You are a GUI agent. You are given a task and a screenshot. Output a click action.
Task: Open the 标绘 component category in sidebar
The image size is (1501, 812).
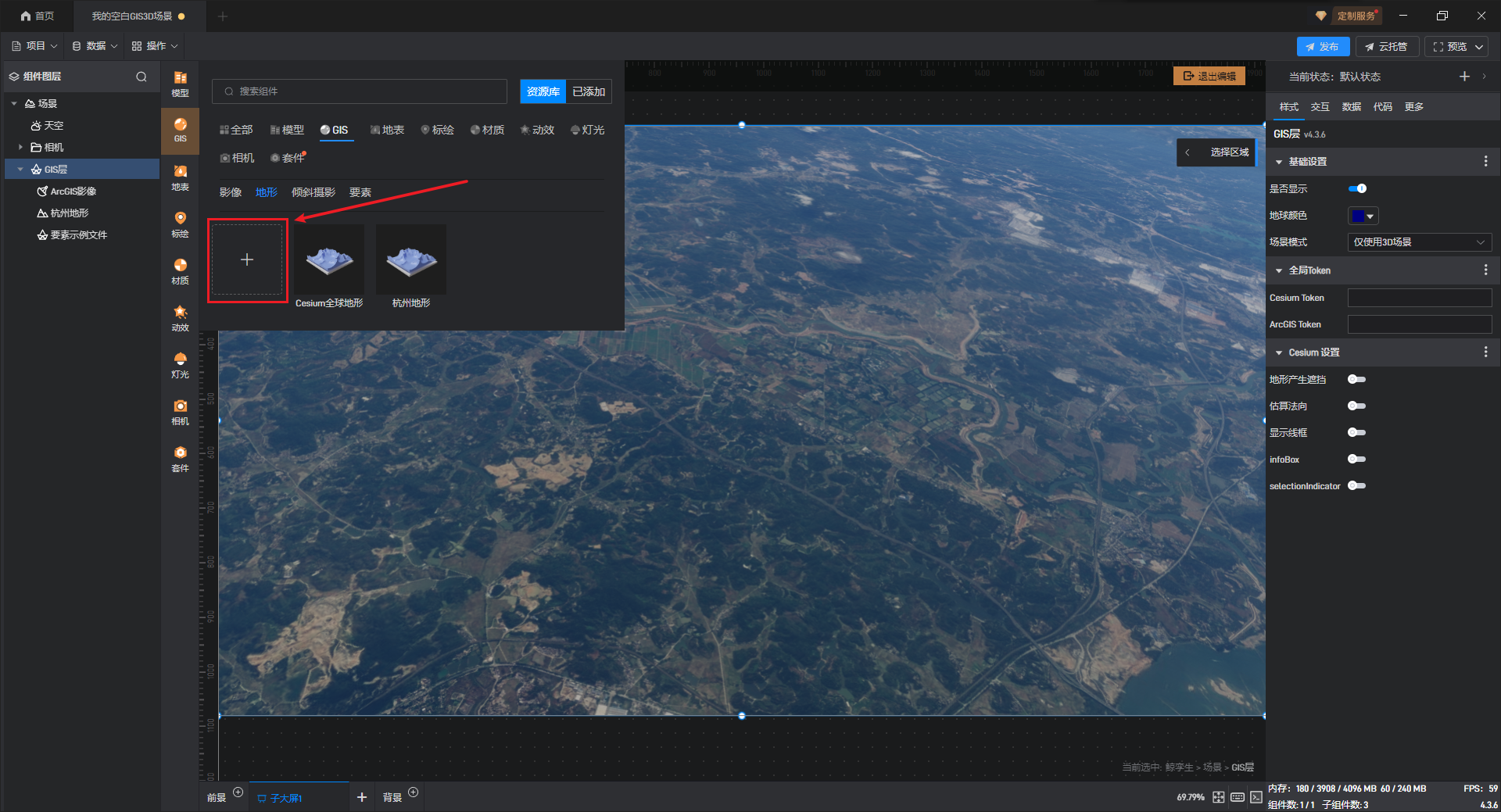click(x=180, y=224)
